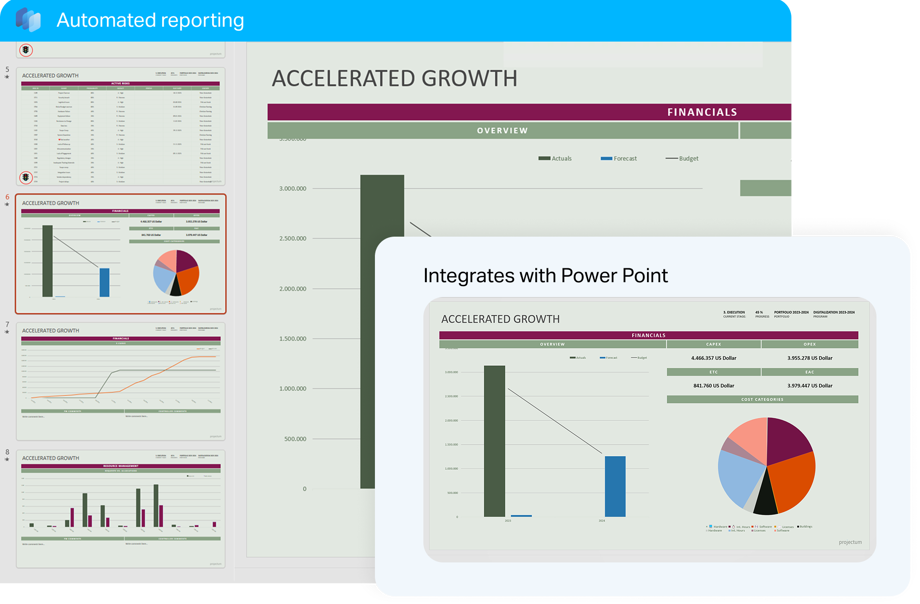Click small icon beneath slide number 6

(x=7, y=205)
